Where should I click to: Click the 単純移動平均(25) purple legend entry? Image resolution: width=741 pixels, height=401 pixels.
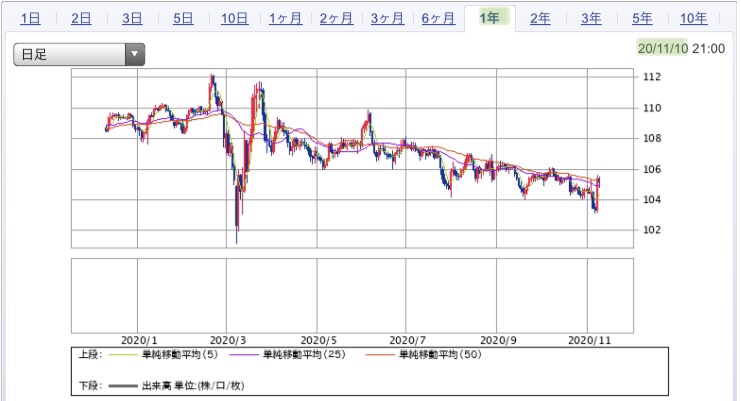pos(287,354)
